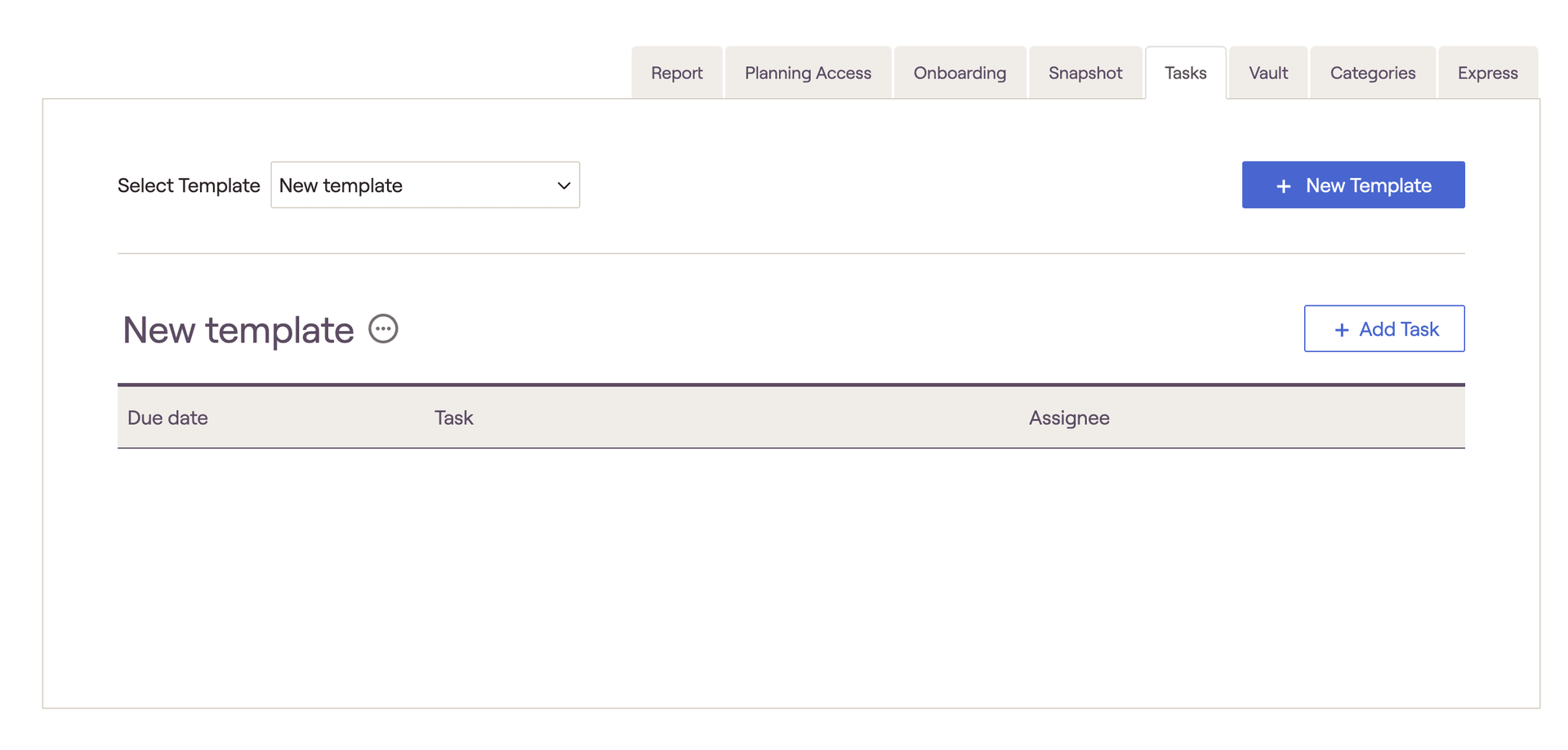Viewport: 1568px width, 750px height.
Task: Switch to the Categories tab
Action: 1373,73
